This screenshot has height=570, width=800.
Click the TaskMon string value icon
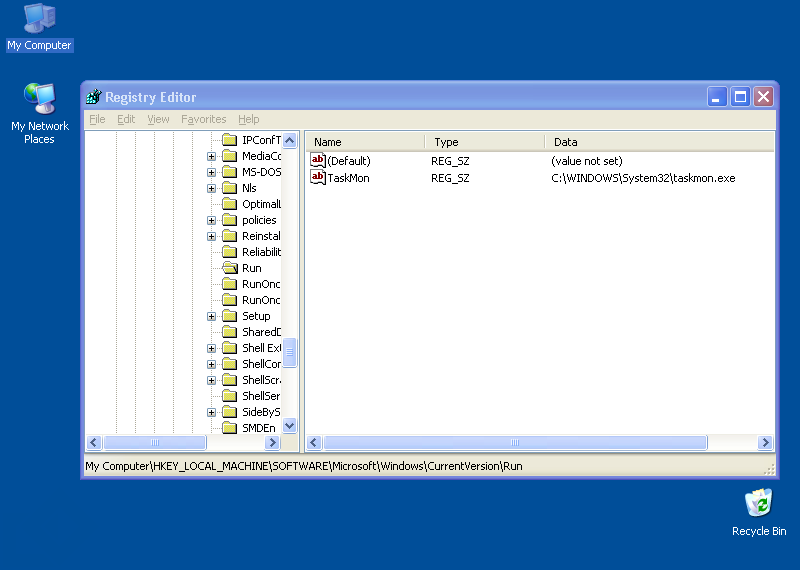[318, 178]
